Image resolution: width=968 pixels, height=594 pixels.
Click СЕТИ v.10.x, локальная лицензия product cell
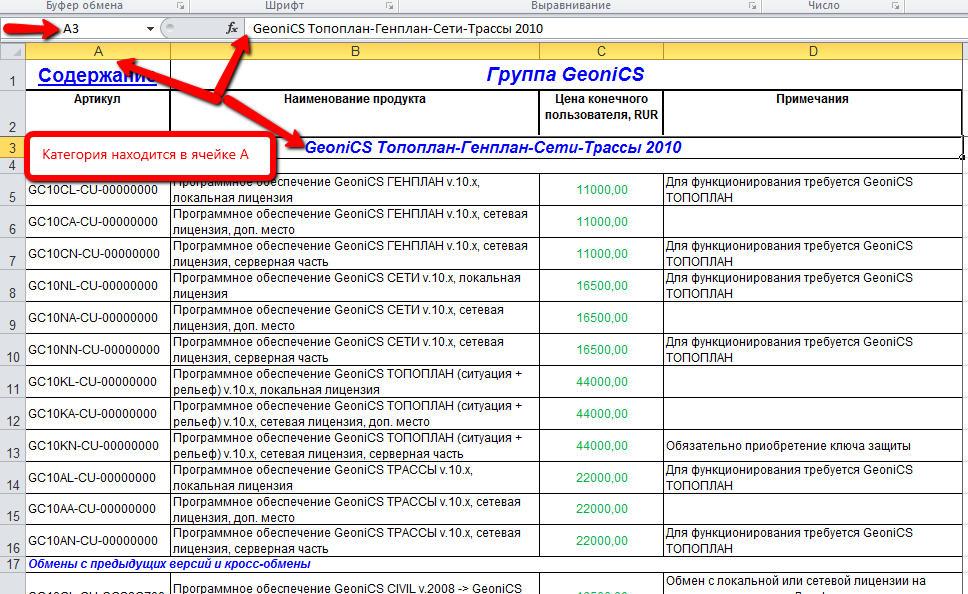click(355, 286)
